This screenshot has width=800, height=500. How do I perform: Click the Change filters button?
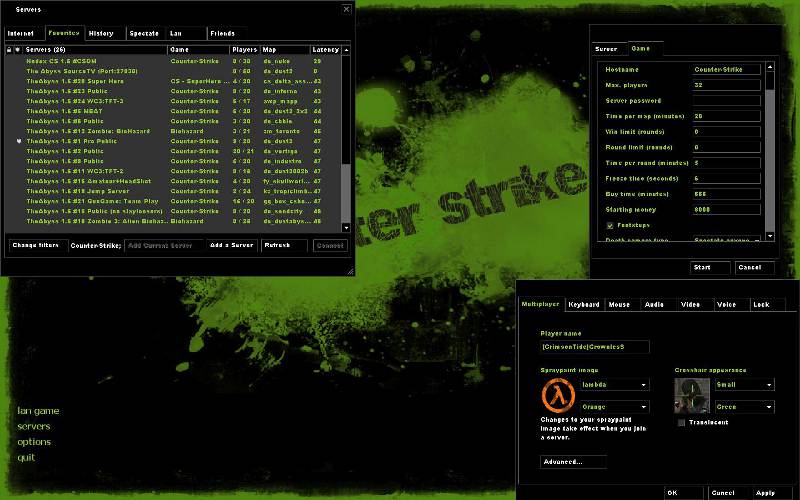pyautogui.click(x=38, y=245)
